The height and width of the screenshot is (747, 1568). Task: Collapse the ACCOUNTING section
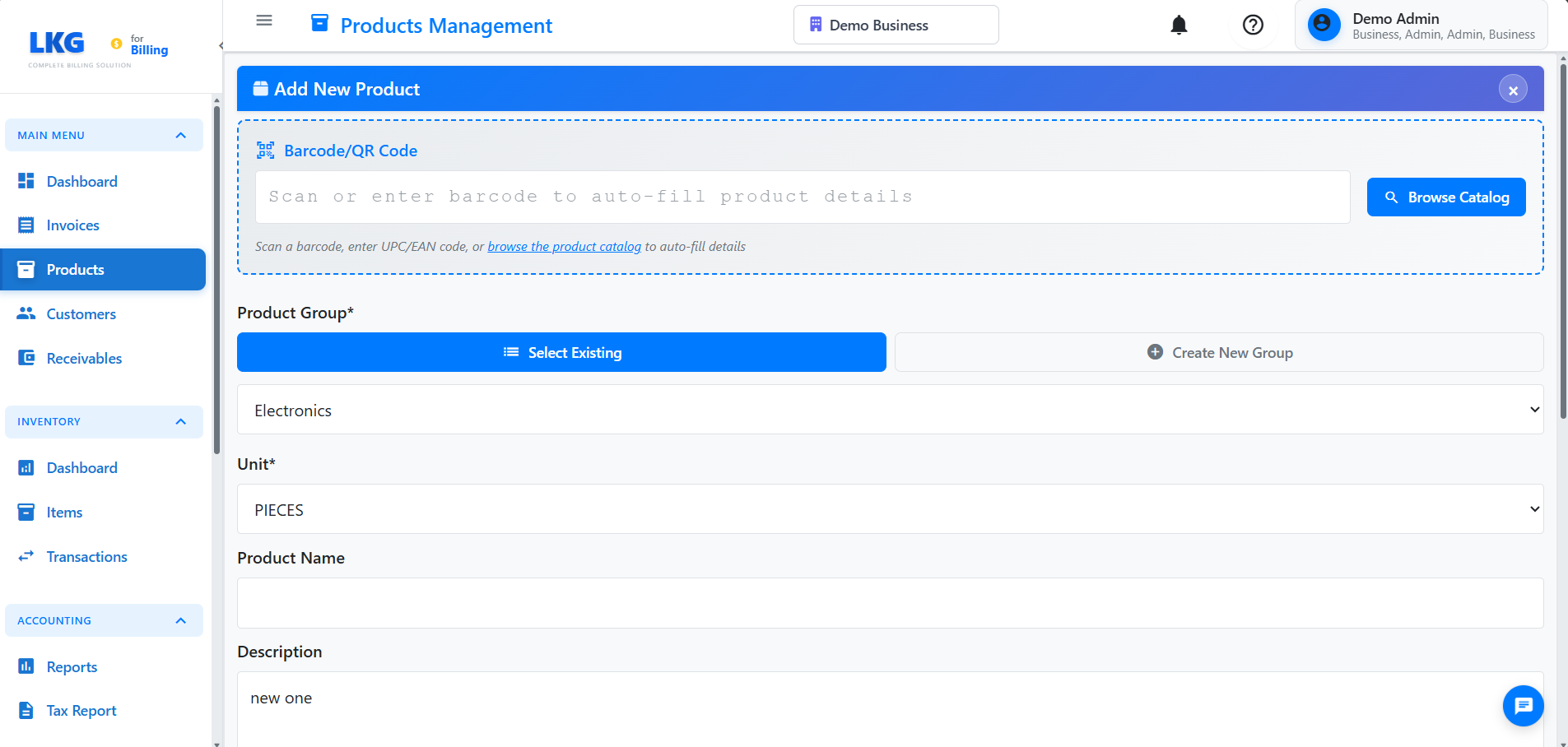(181, 621)
